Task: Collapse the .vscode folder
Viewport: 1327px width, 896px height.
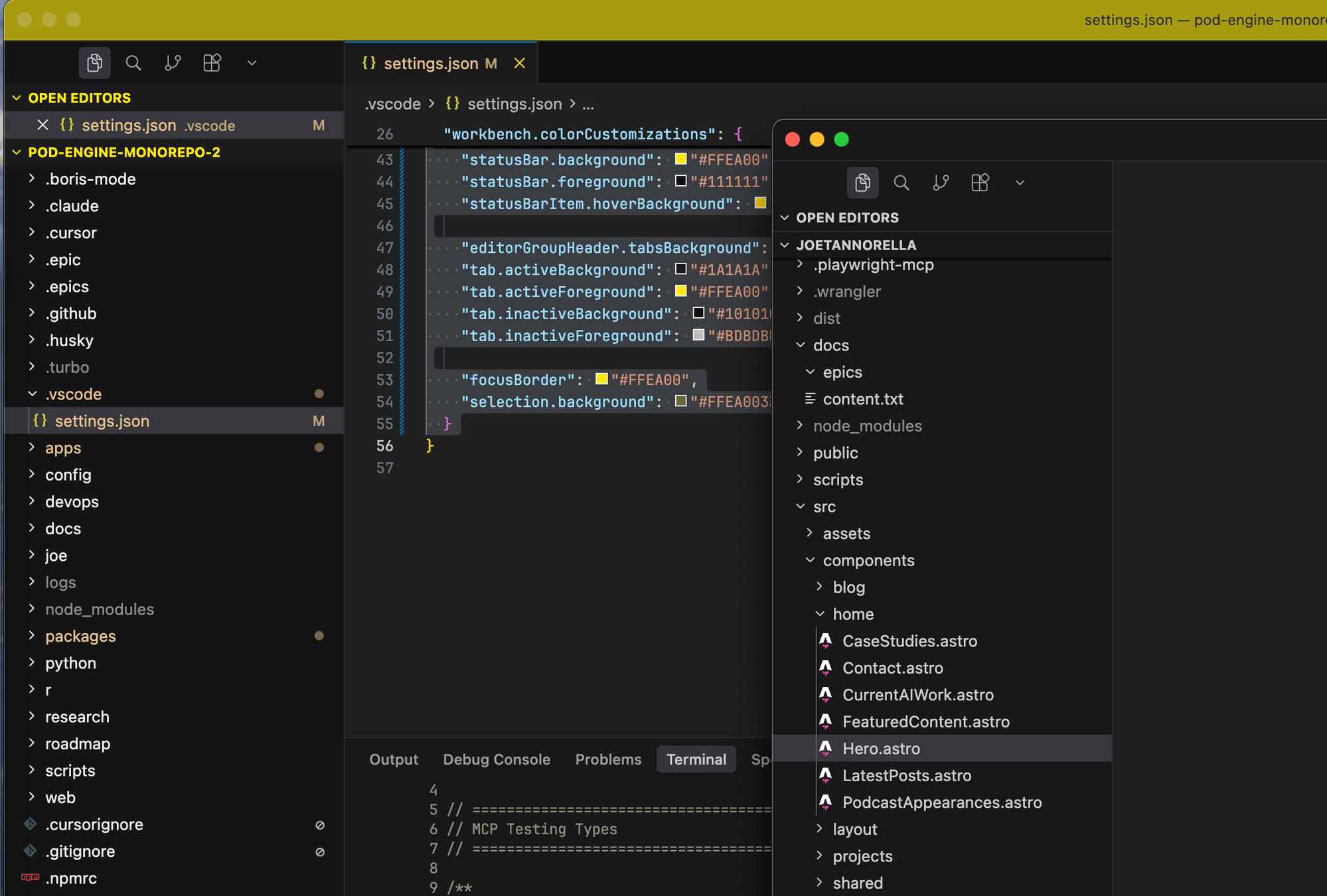Action: 32,394
